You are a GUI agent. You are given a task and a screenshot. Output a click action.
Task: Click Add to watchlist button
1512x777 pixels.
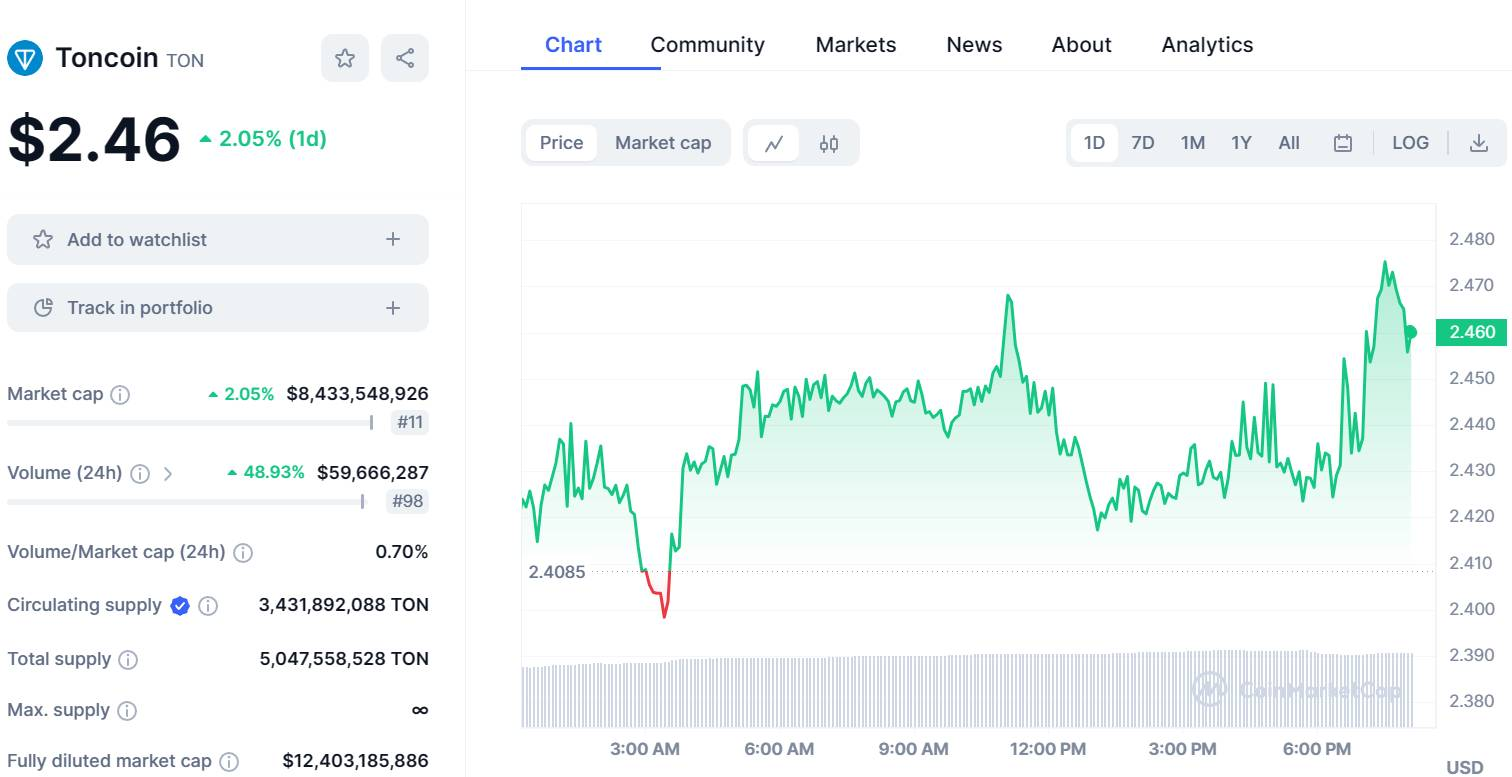click(x=218, y=239)
